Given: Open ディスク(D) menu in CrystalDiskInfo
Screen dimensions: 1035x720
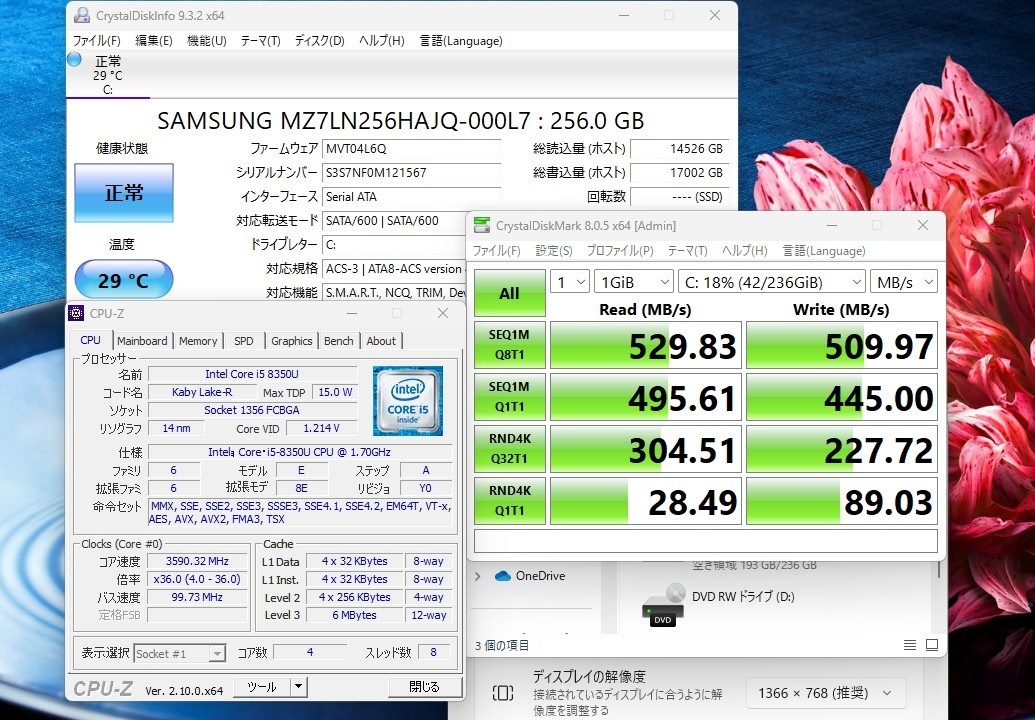Looking at the screenshot, I should click(x=319, y=41).
